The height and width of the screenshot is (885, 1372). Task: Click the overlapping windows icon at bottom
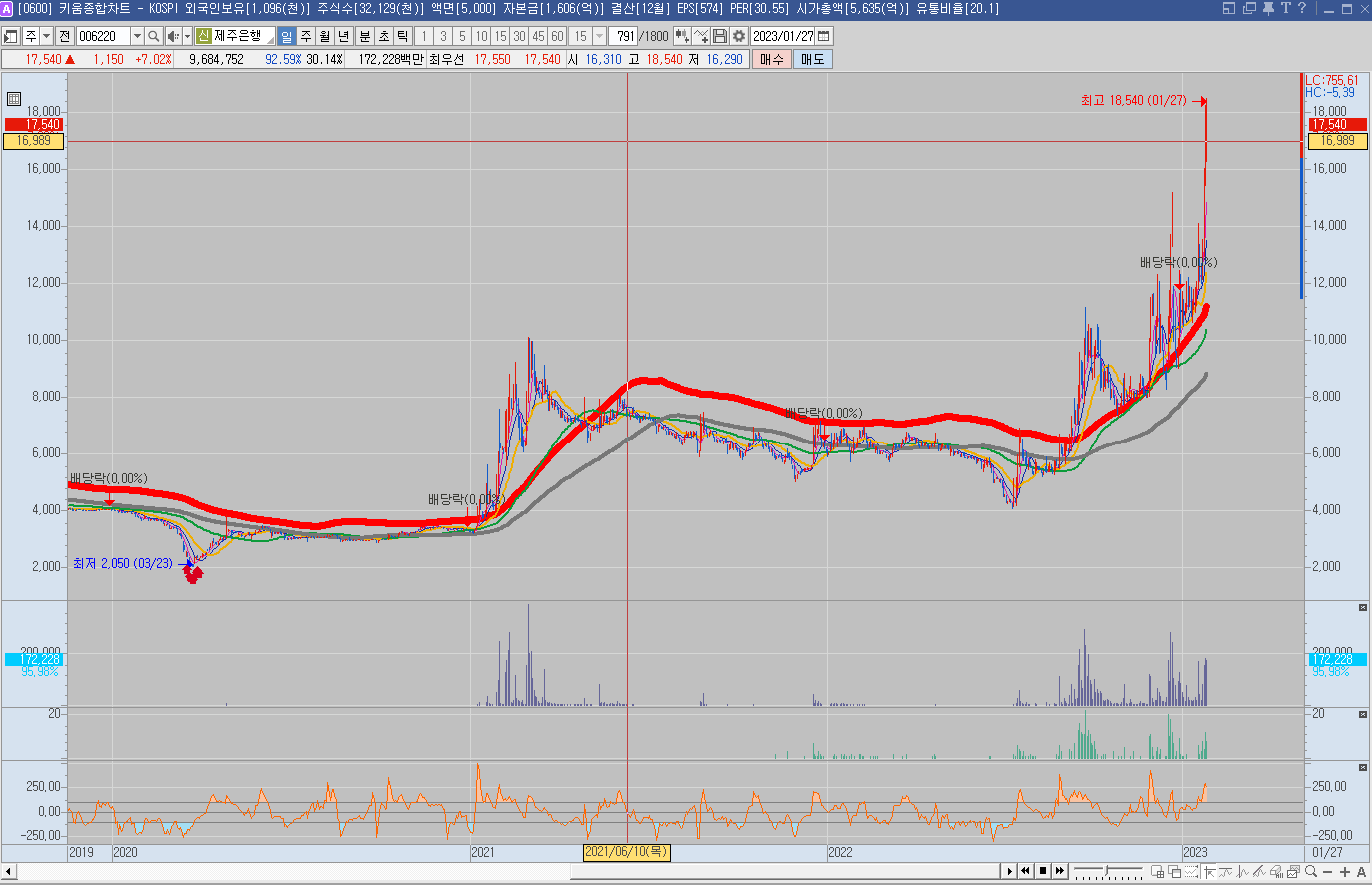[1174, 872]
